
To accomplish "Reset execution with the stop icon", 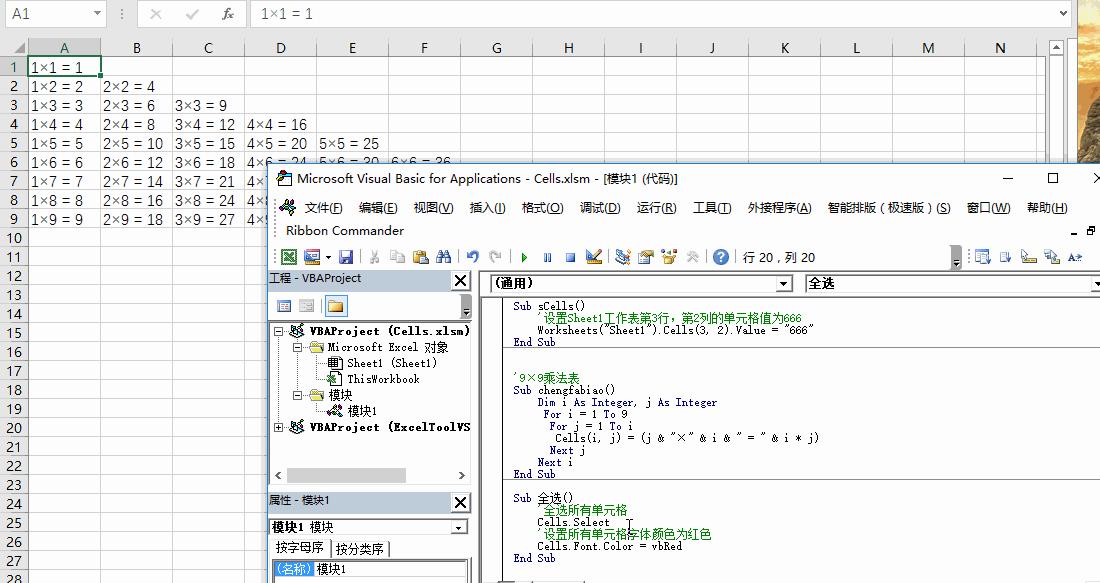I will [570, 257].
